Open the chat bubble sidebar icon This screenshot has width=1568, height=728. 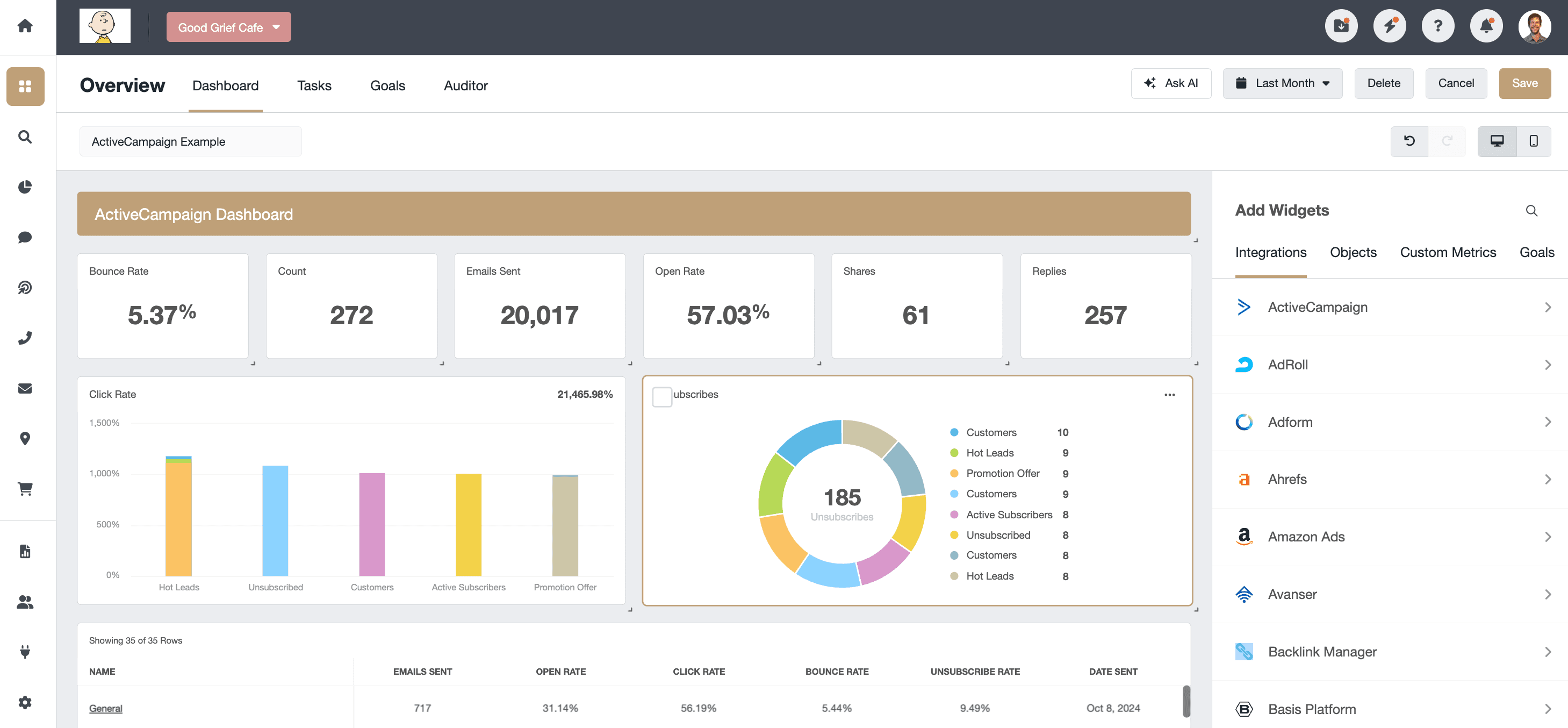[25, 237]
